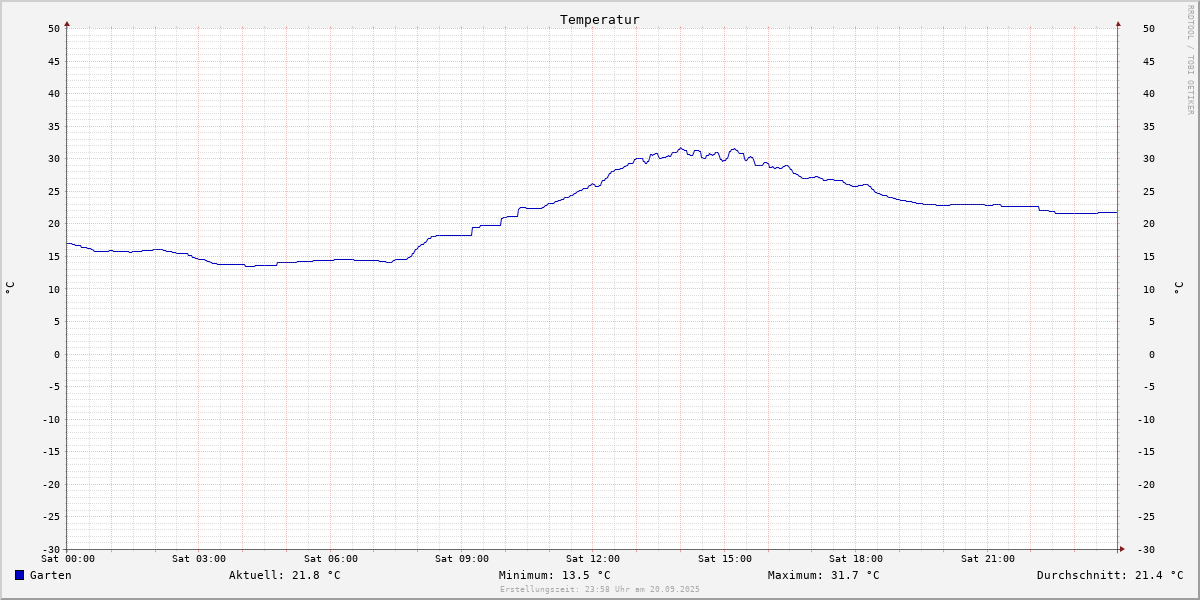Click the blue Garten legend color square
Image resolution: width=1200 pixels, height=600 pixels.
tap(19, 575)
